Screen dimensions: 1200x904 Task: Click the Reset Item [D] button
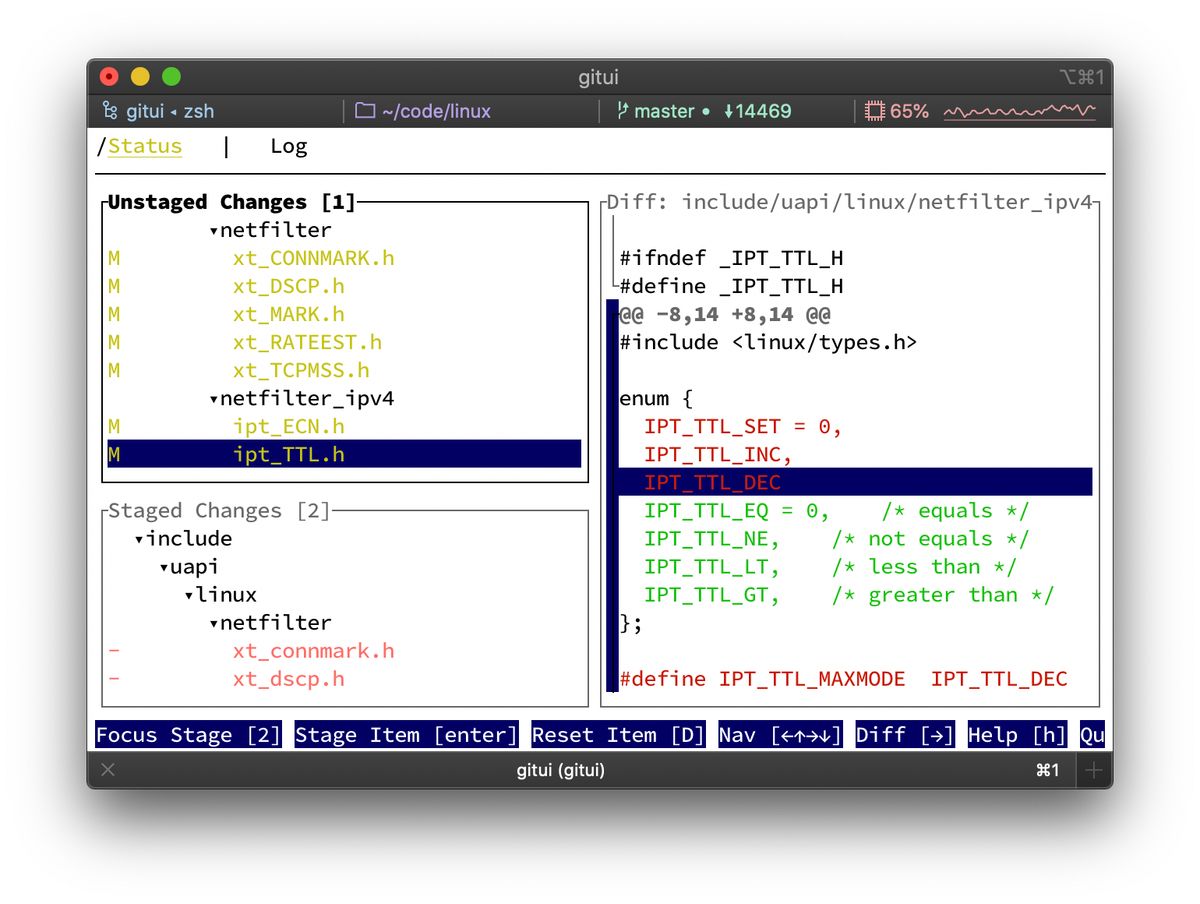point(618,735)
